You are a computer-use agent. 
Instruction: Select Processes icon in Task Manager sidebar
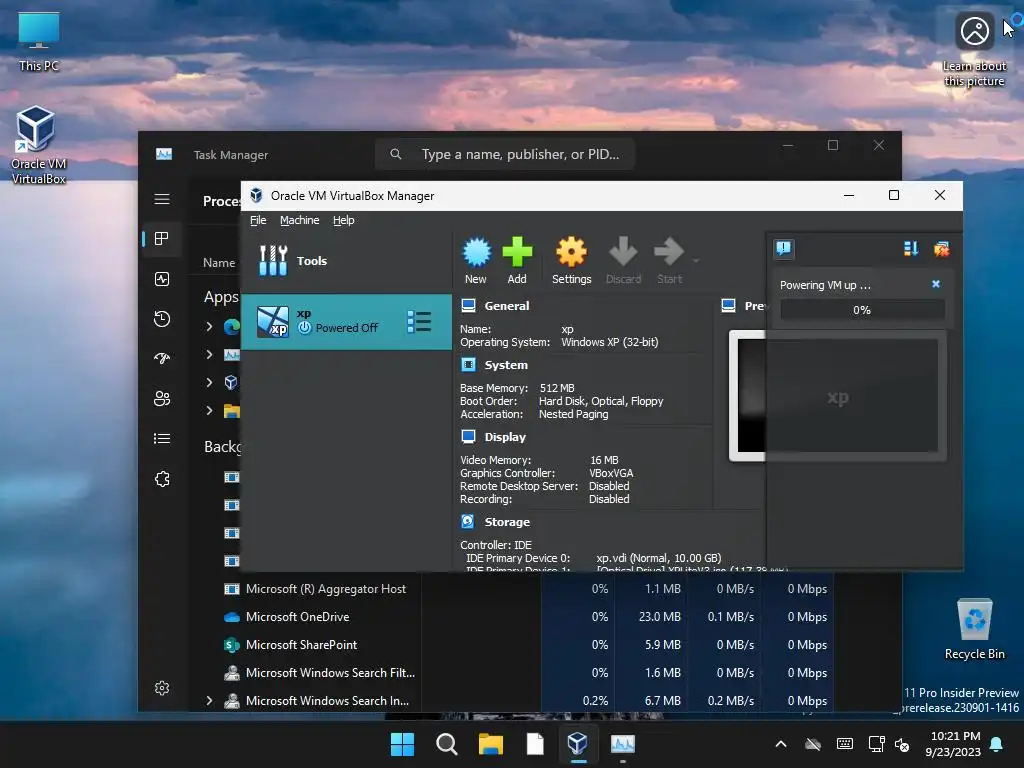[x=162, y=239]
